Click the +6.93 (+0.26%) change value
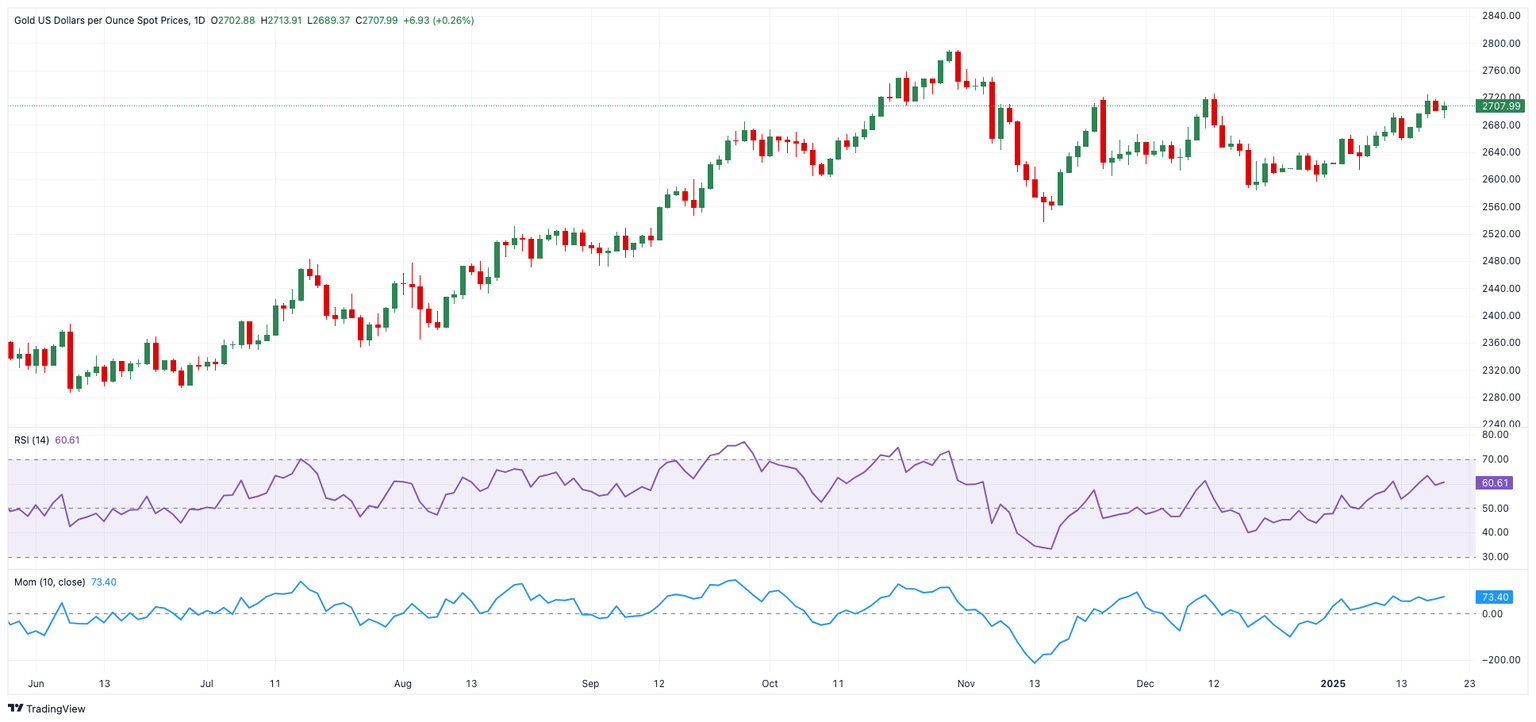This screenshot has height=722, width=1536. tap(438, 20)
